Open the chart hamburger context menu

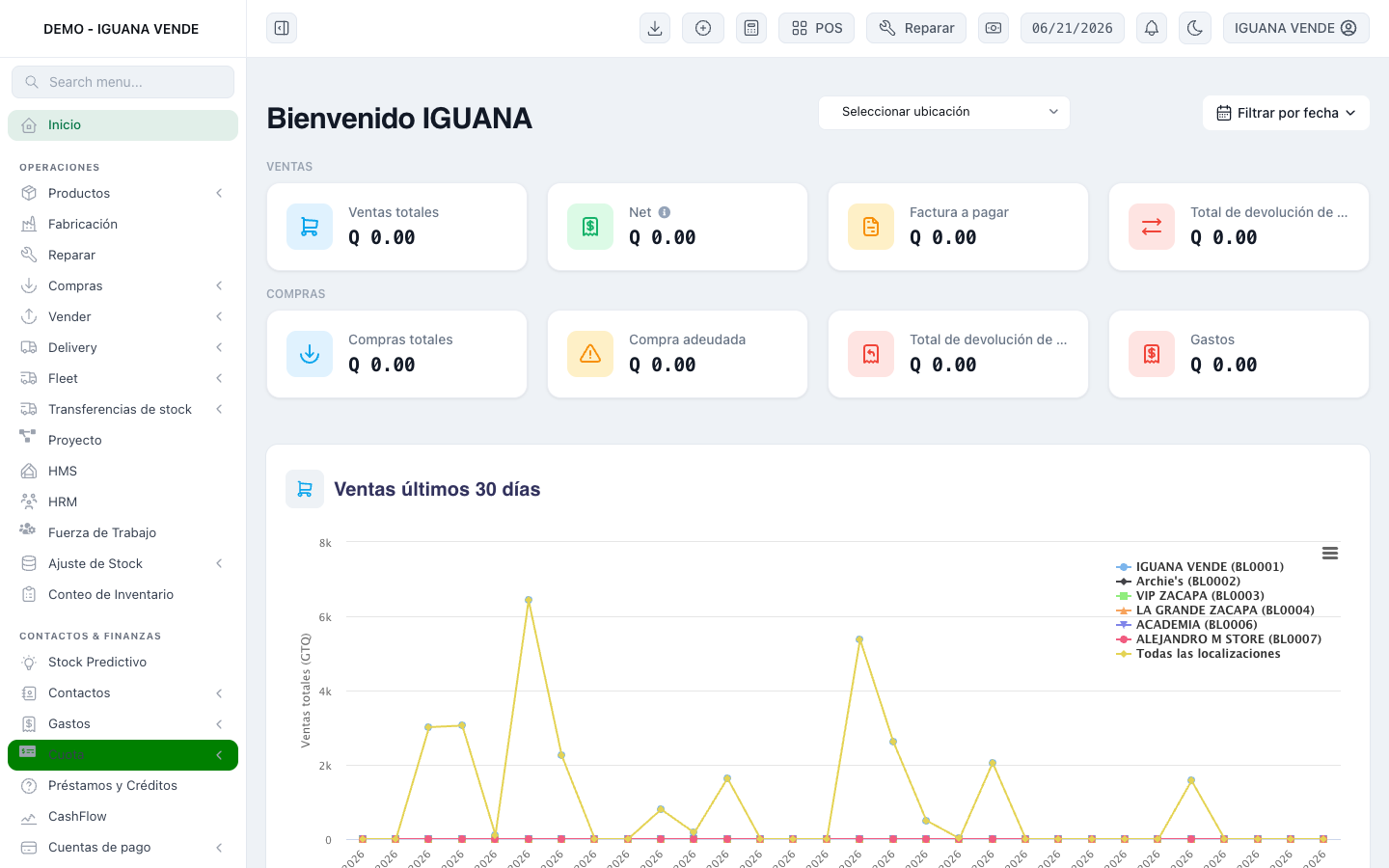click(x=1330, y=554)
